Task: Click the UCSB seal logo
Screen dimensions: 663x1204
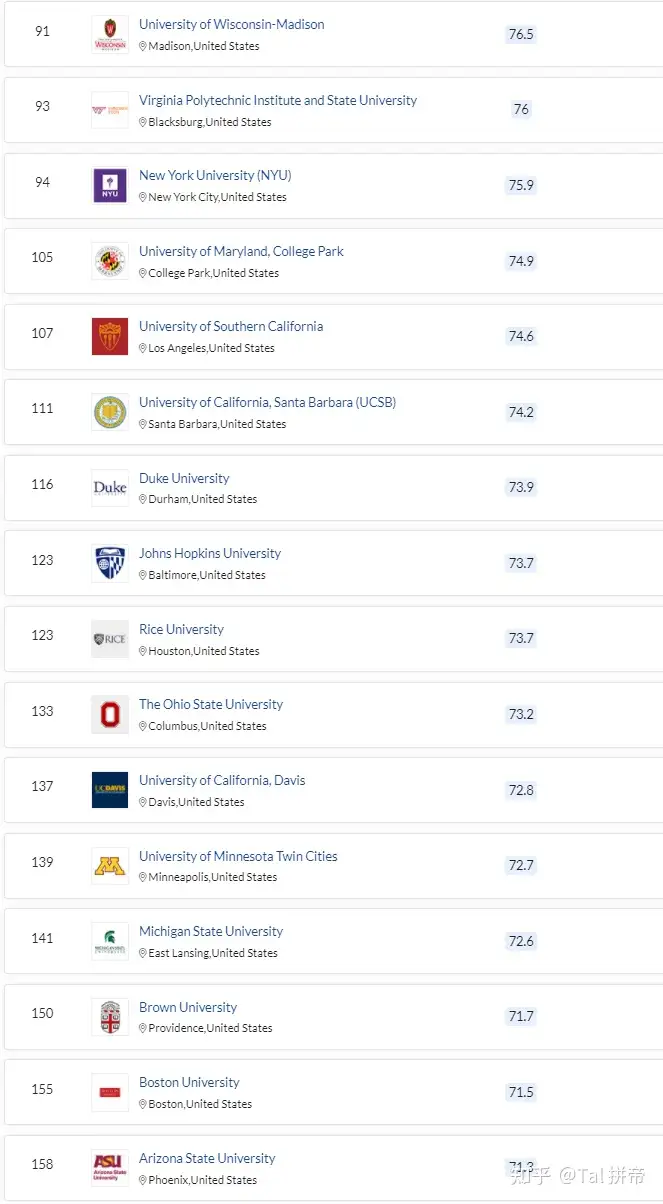Action: 110,412
